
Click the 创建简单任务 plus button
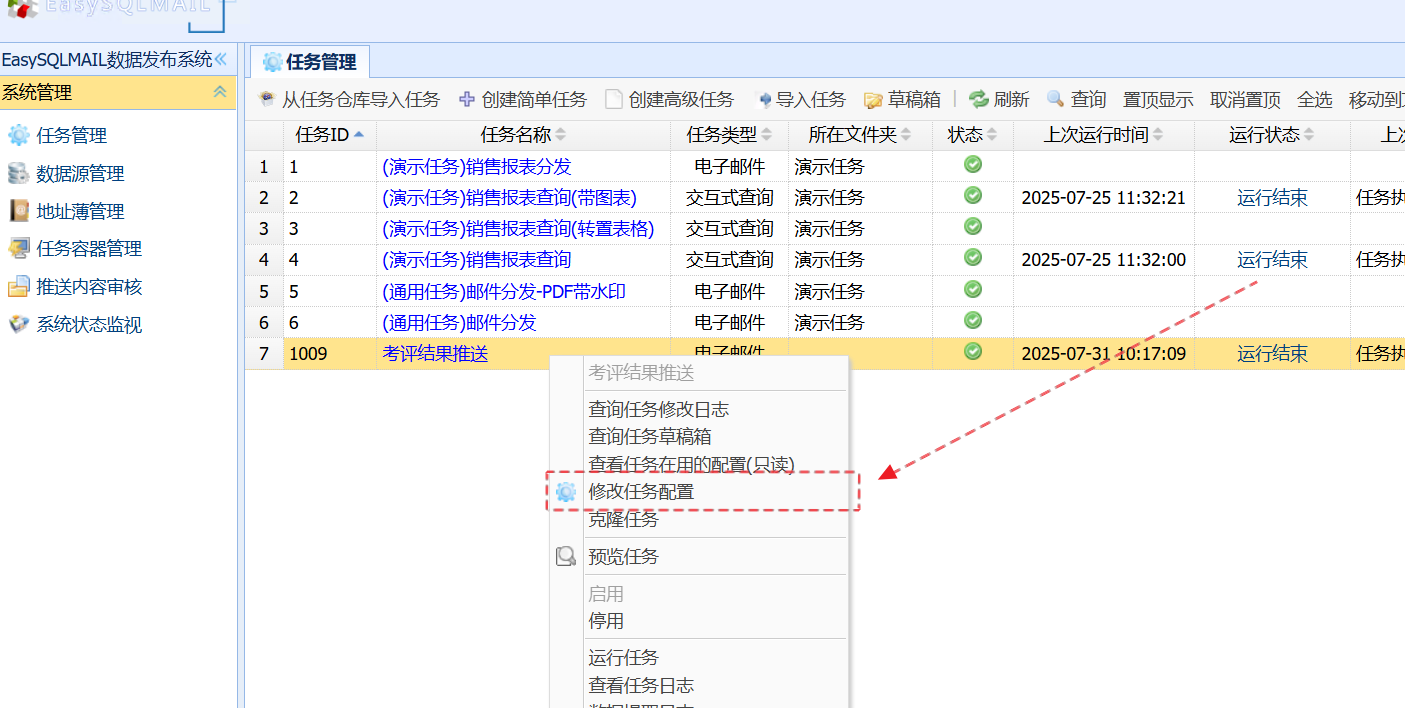[x=522, y=100]
